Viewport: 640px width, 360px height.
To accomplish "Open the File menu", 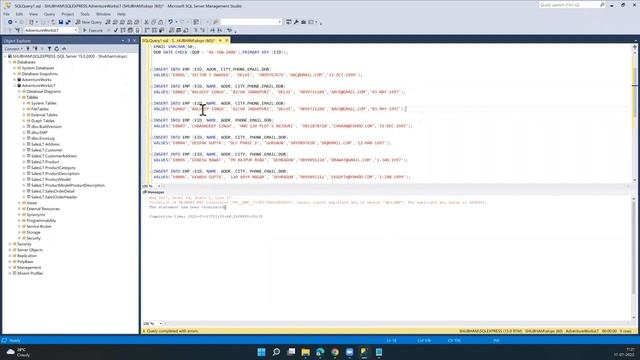I will pyautogui.click(x=7, y=14).
